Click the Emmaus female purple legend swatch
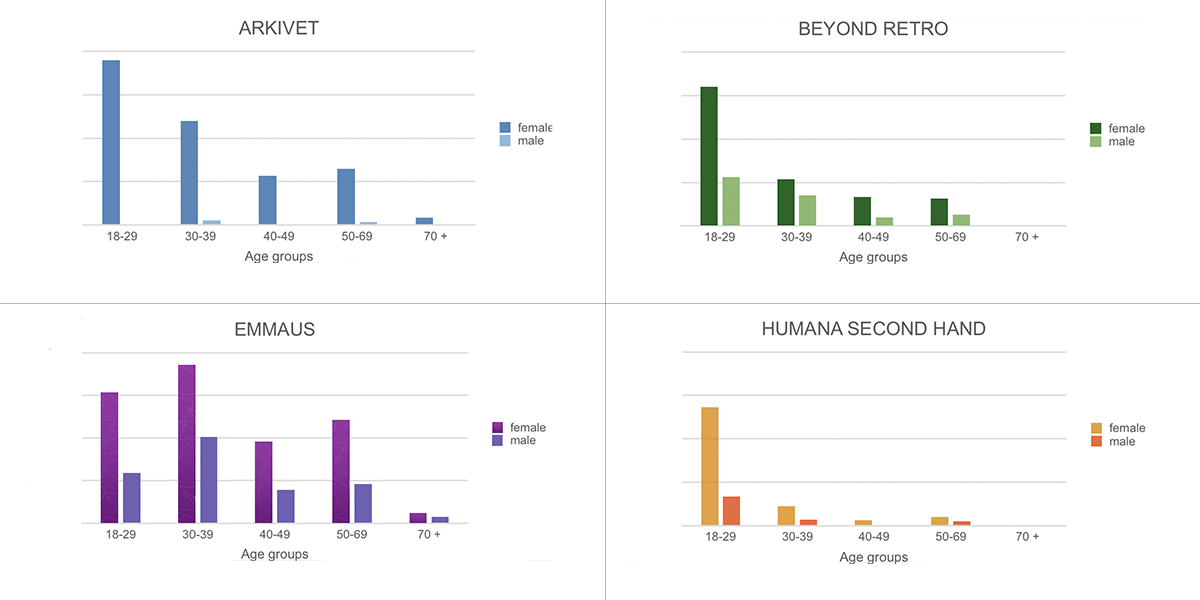Image resolution: width=1200 pixels, height=600 pixels. (498, 428)
